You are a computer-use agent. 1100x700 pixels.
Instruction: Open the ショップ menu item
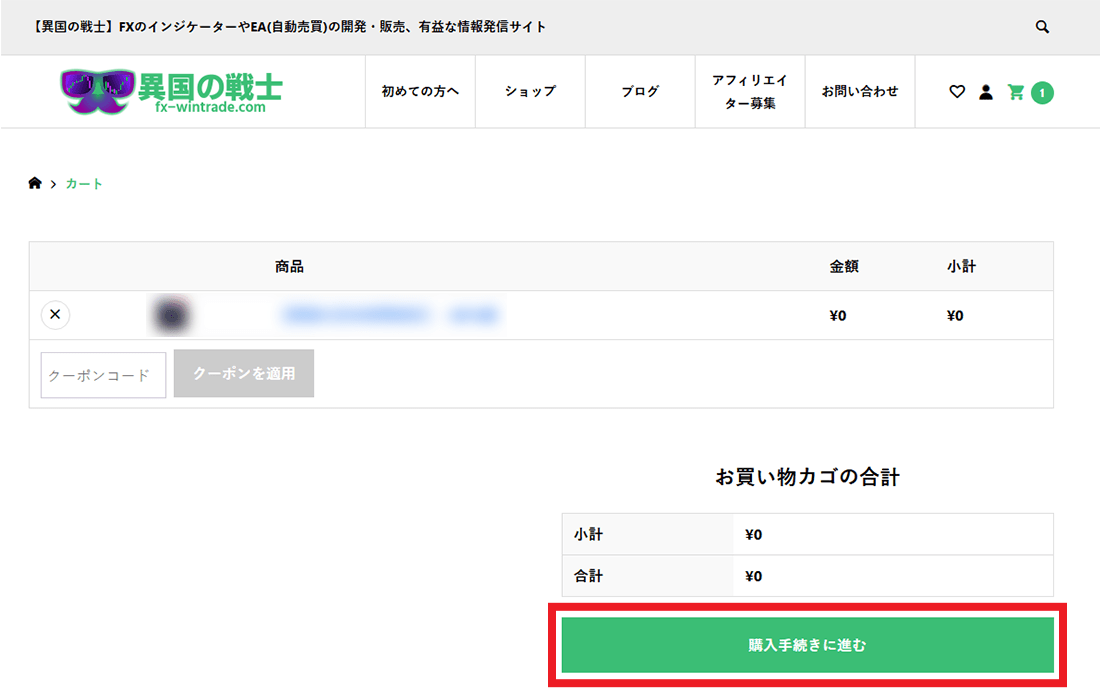(530, 91)
